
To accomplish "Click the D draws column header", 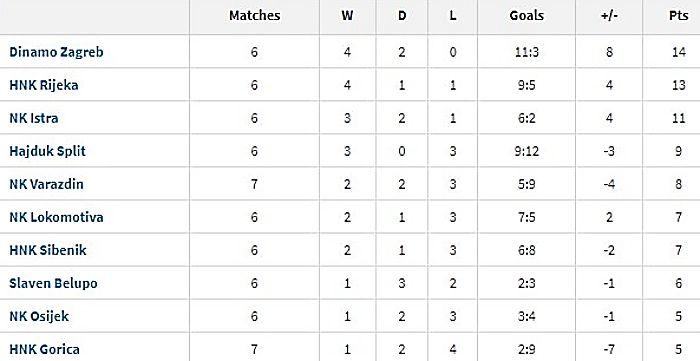I will 402,16.
